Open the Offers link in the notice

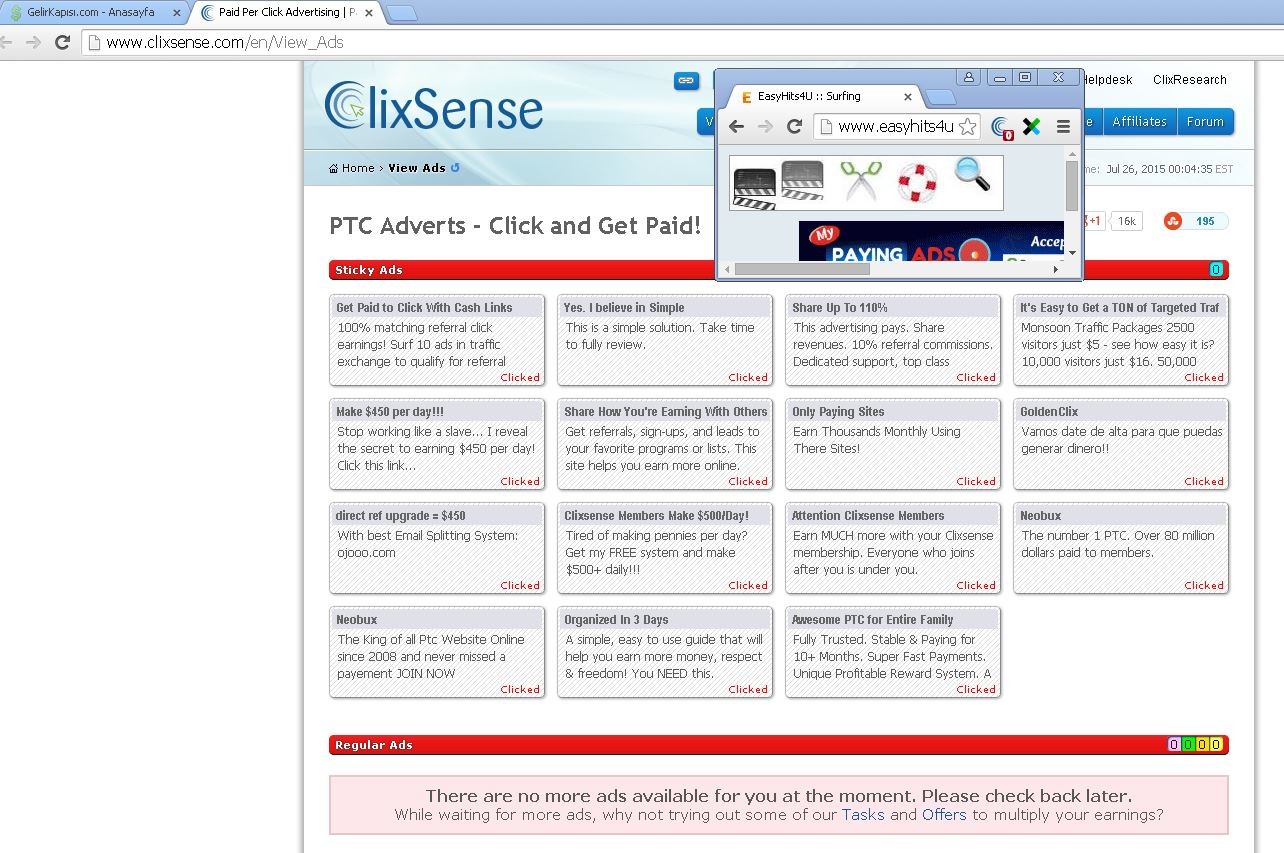pyautogui.click(x=944, y=815)
